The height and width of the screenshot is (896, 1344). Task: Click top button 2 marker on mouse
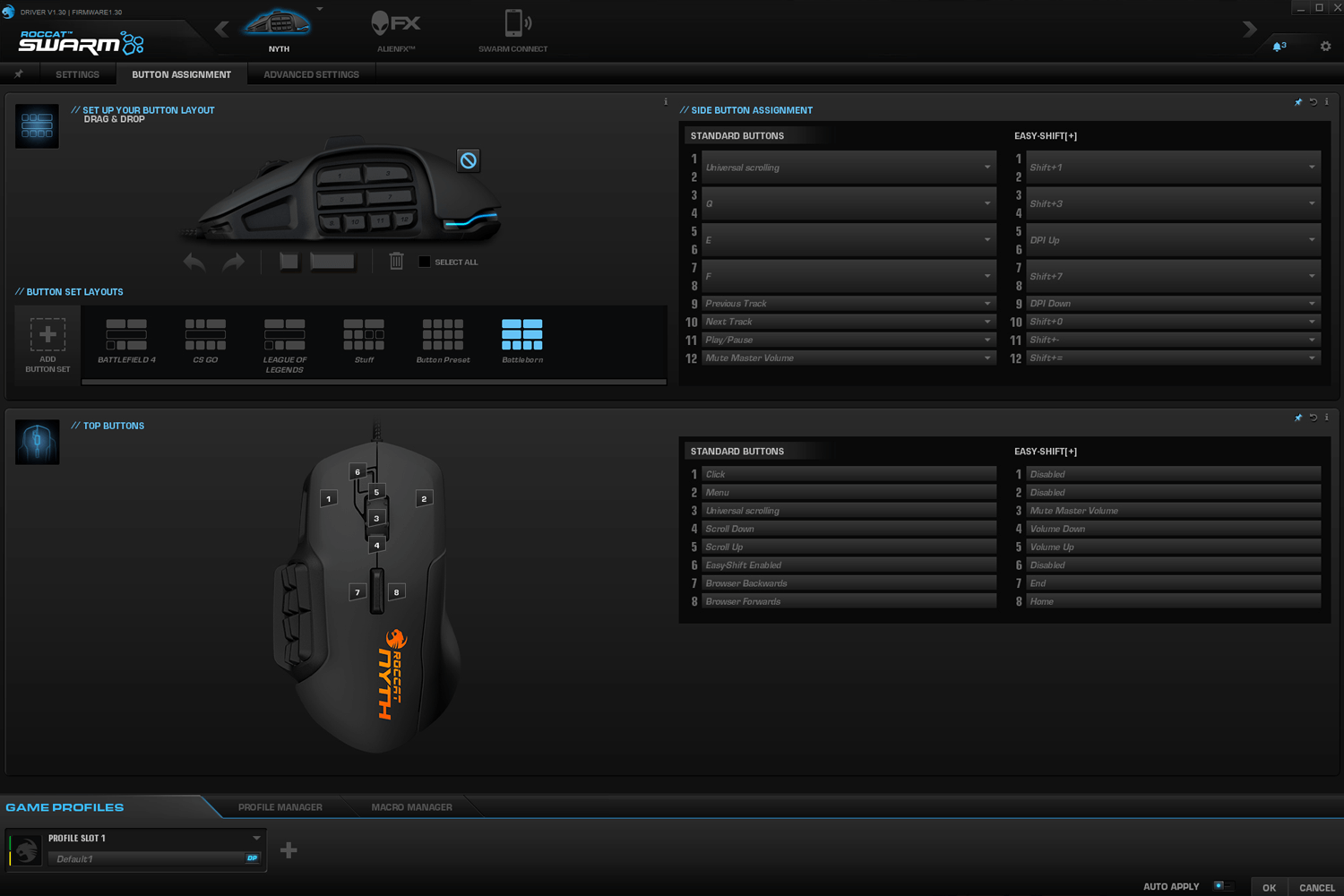coord(424,498)
